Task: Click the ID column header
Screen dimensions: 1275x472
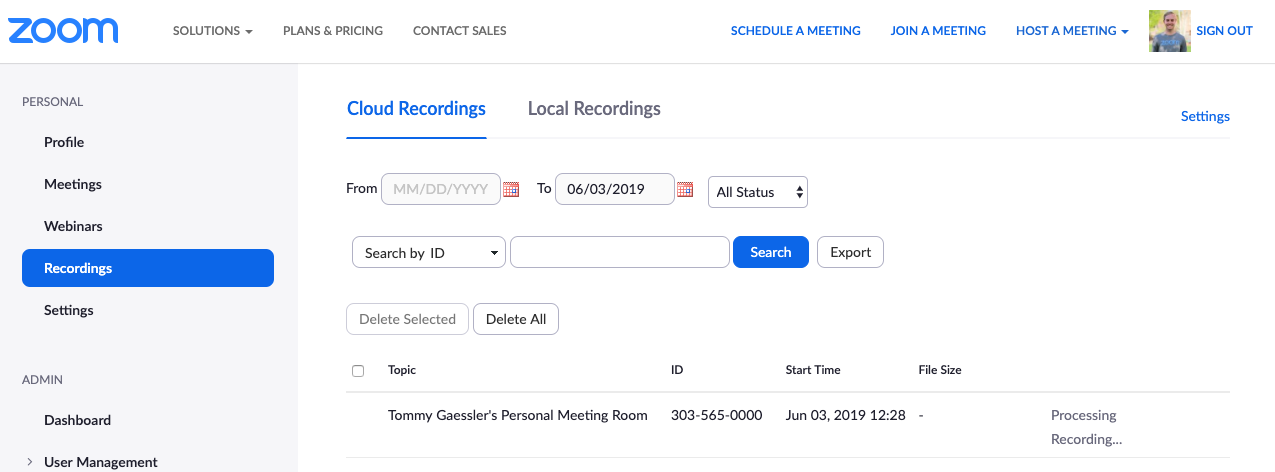Action: 677,370
